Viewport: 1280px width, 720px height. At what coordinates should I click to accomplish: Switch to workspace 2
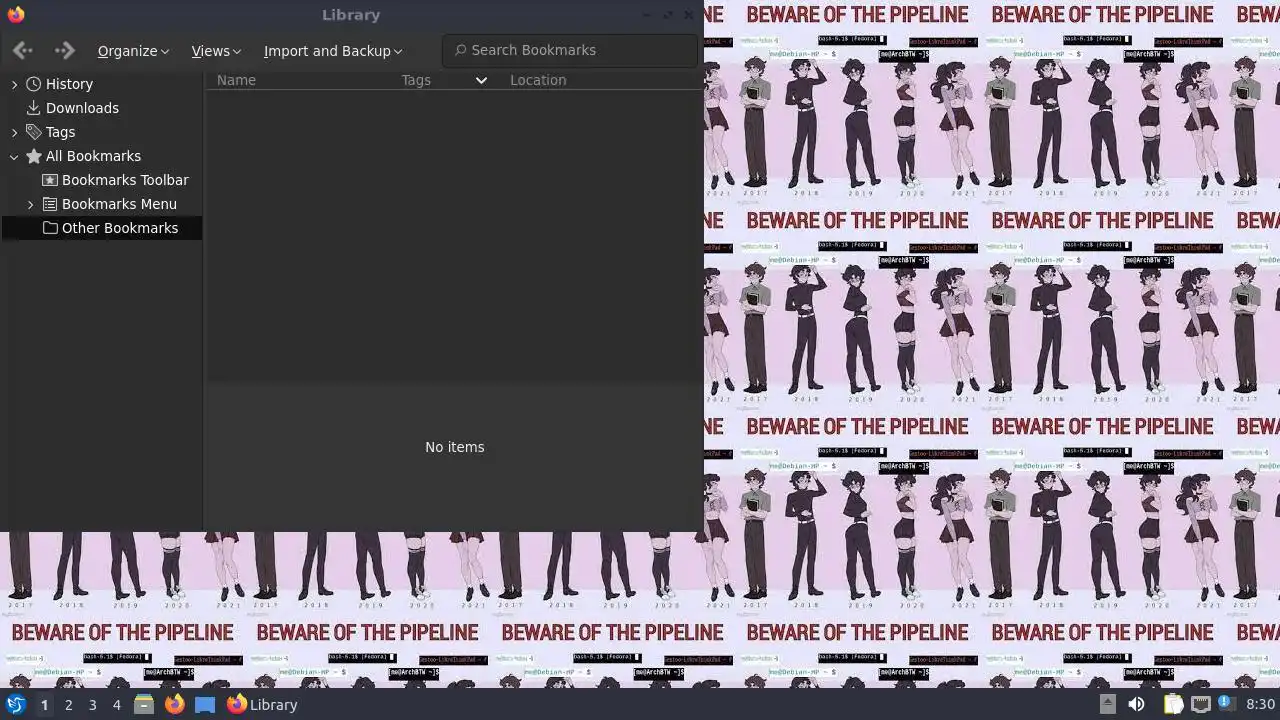pos(68,705)
